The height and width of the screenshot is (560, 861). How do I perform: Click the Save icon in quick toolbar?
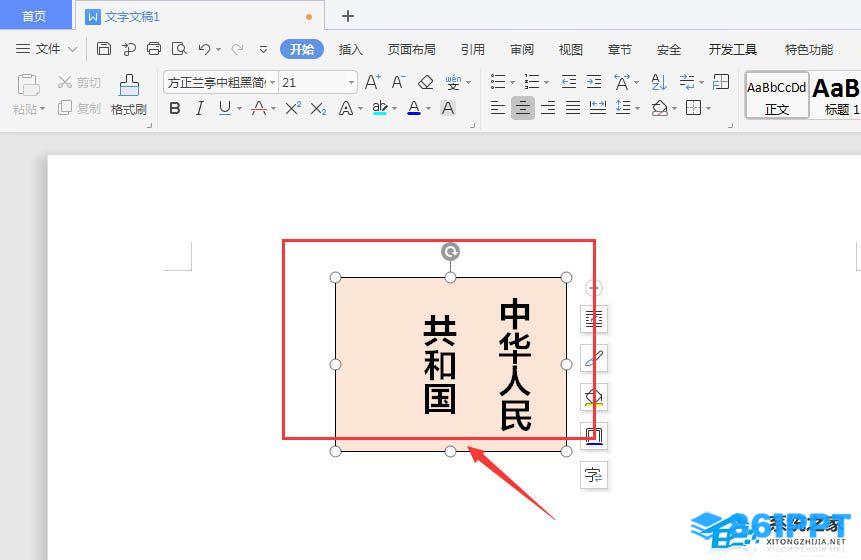click(x=104, y=49)
